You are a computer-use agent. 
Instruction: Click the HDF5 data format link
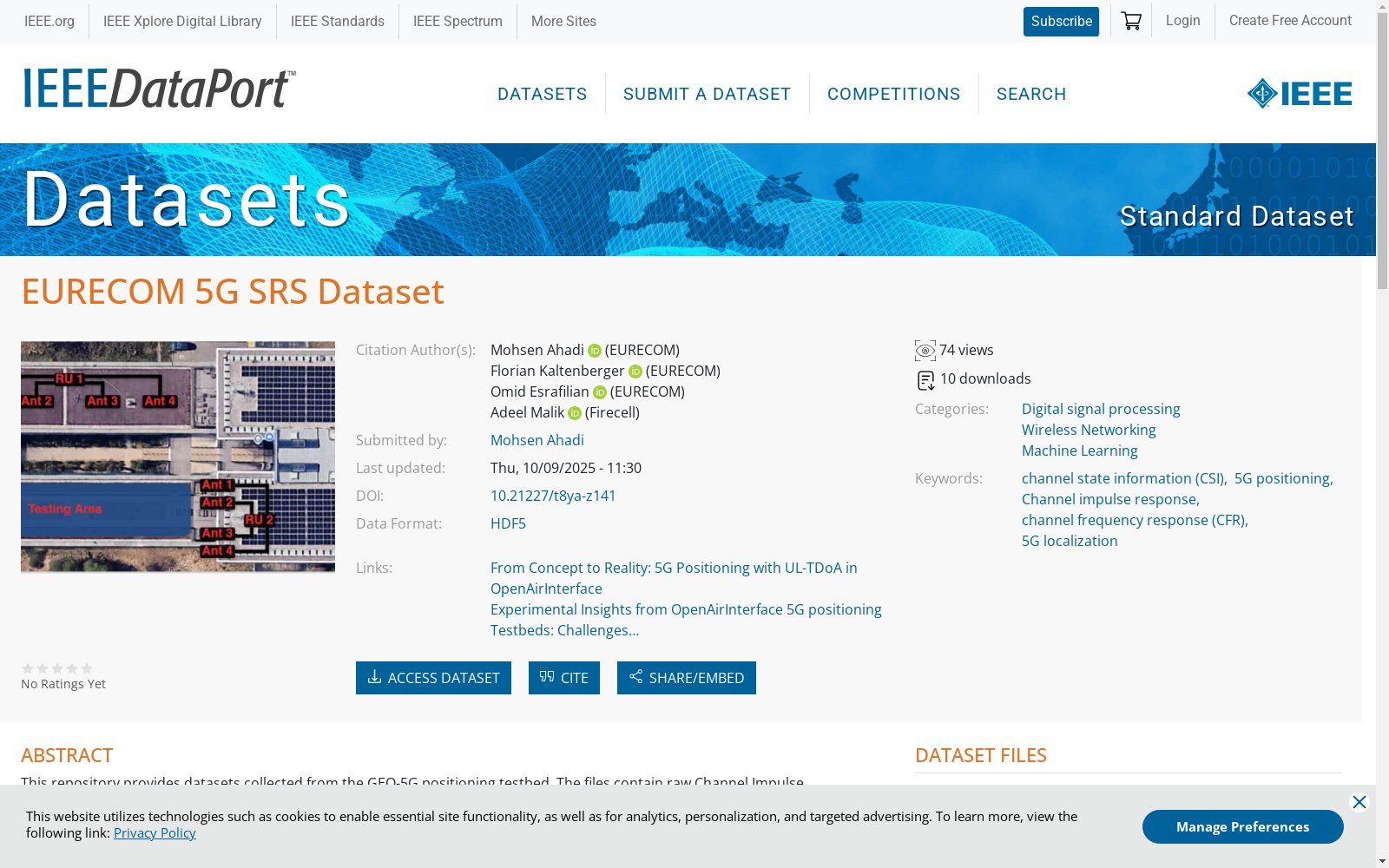tap(508, 524)
